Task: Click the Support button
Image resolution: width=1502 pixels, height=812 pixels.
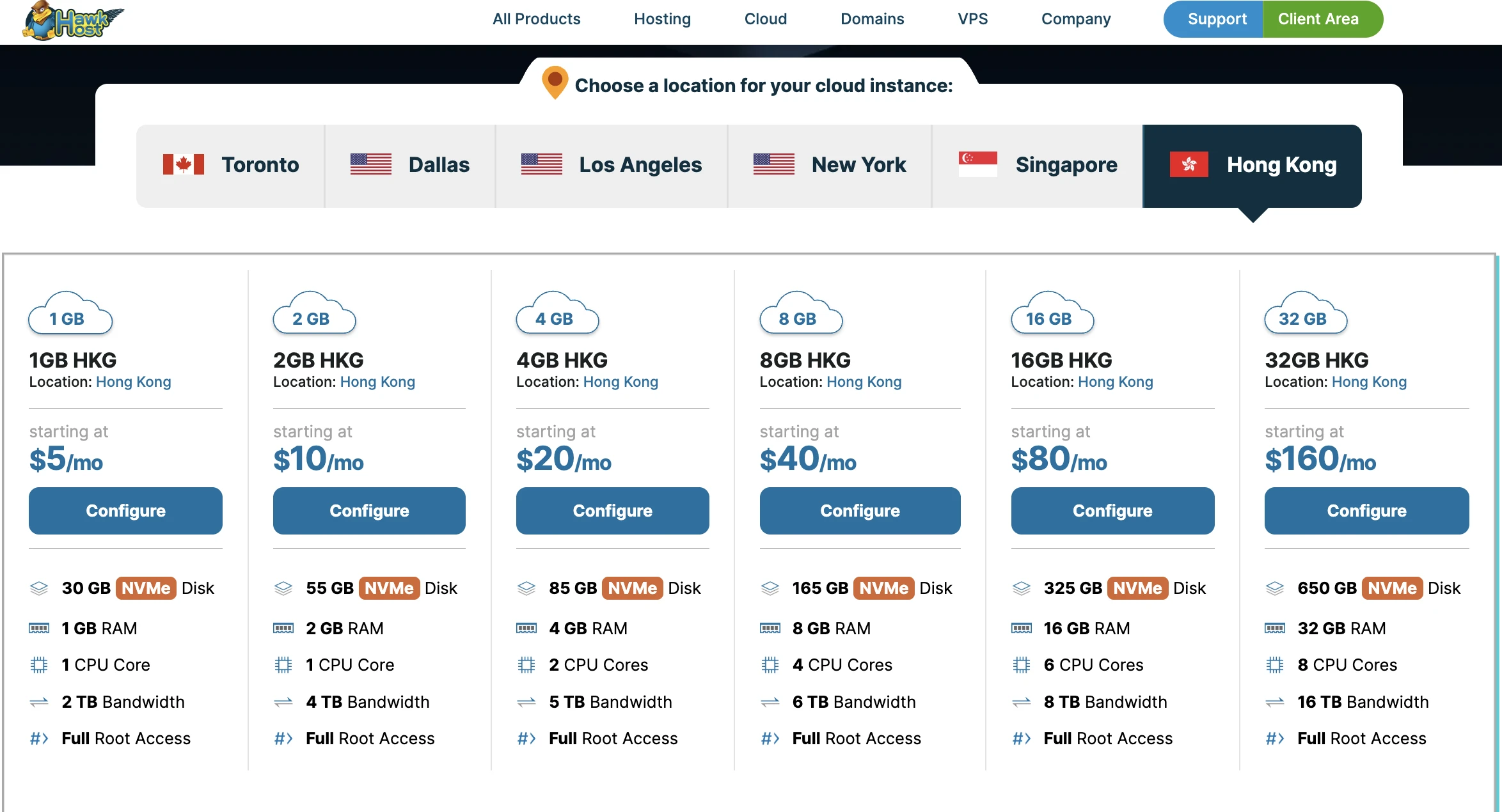Action: (1214, 19)
